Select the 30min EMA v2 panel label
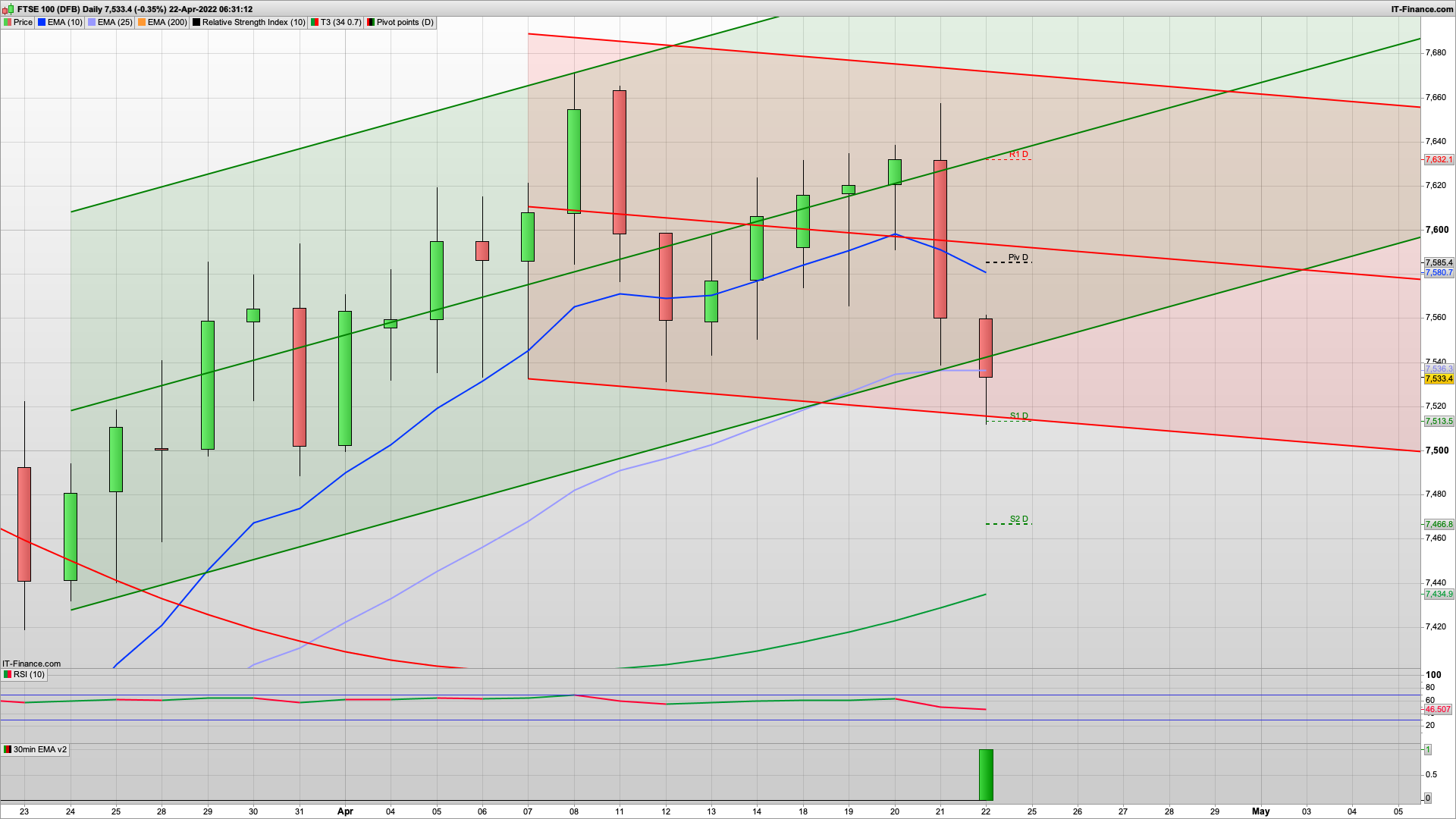Screen dimensions: 1456x819 point(40,749)
